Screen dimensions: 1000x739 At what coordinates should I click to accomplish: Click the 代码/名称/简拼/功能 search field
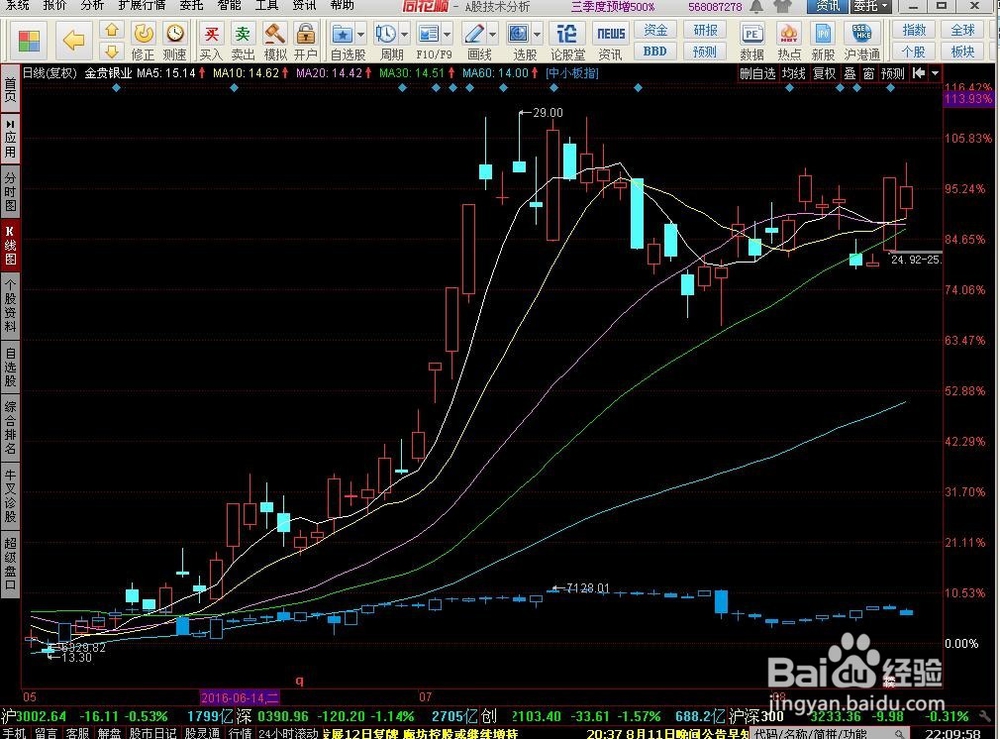pyautogui.click(x=830, y=733)
